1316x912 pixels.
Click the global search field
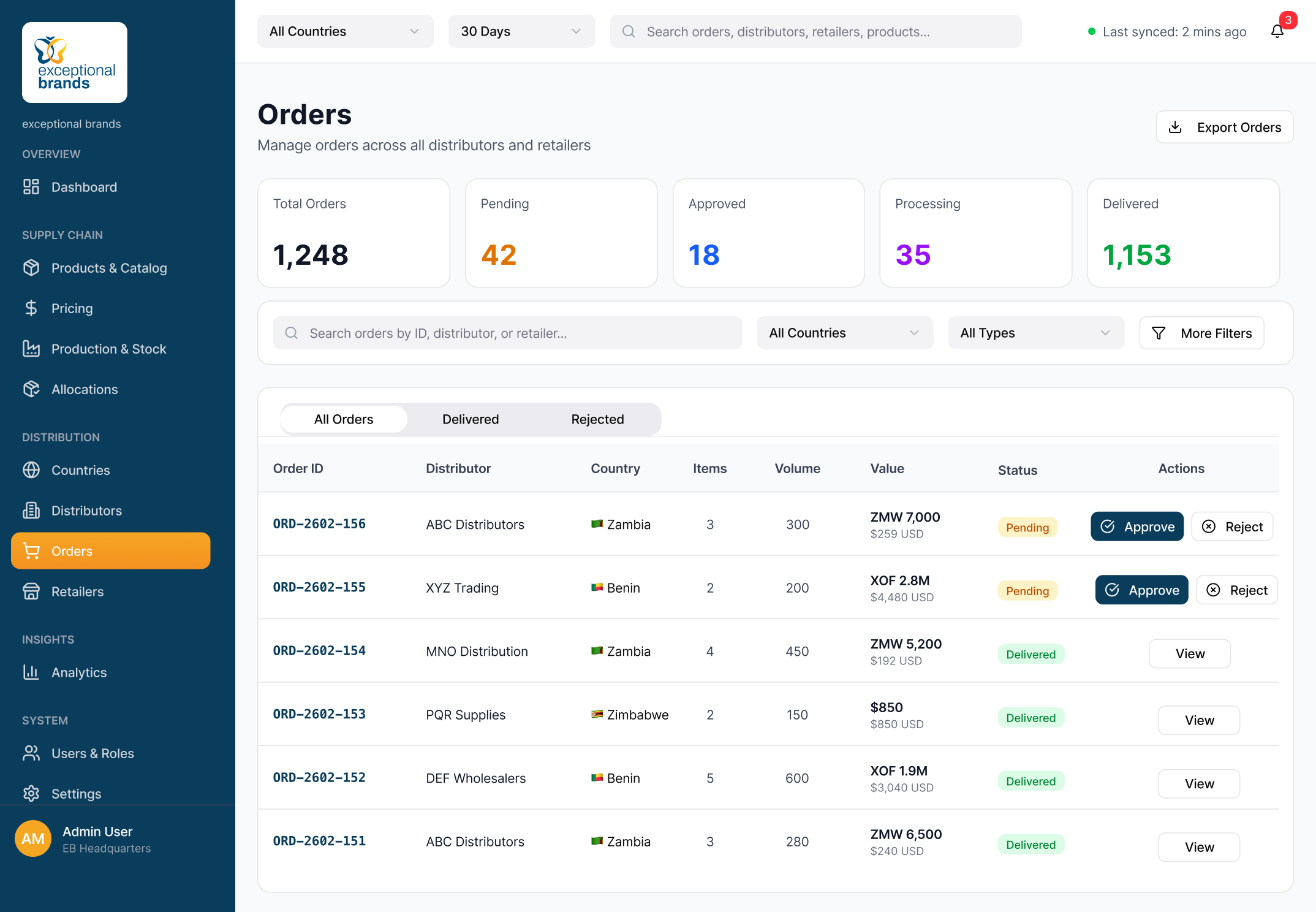tap(815, 31)
